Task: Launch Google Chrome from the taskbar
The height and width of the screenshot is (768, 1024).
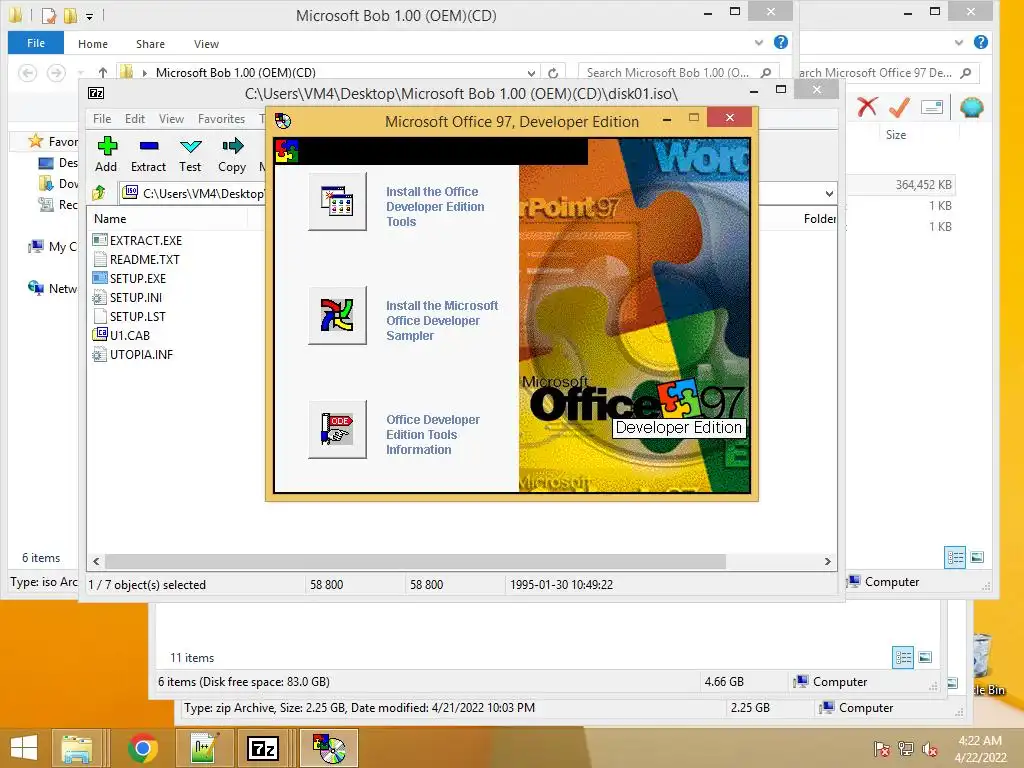Action: pyautogui.click(x=142, y=748)
